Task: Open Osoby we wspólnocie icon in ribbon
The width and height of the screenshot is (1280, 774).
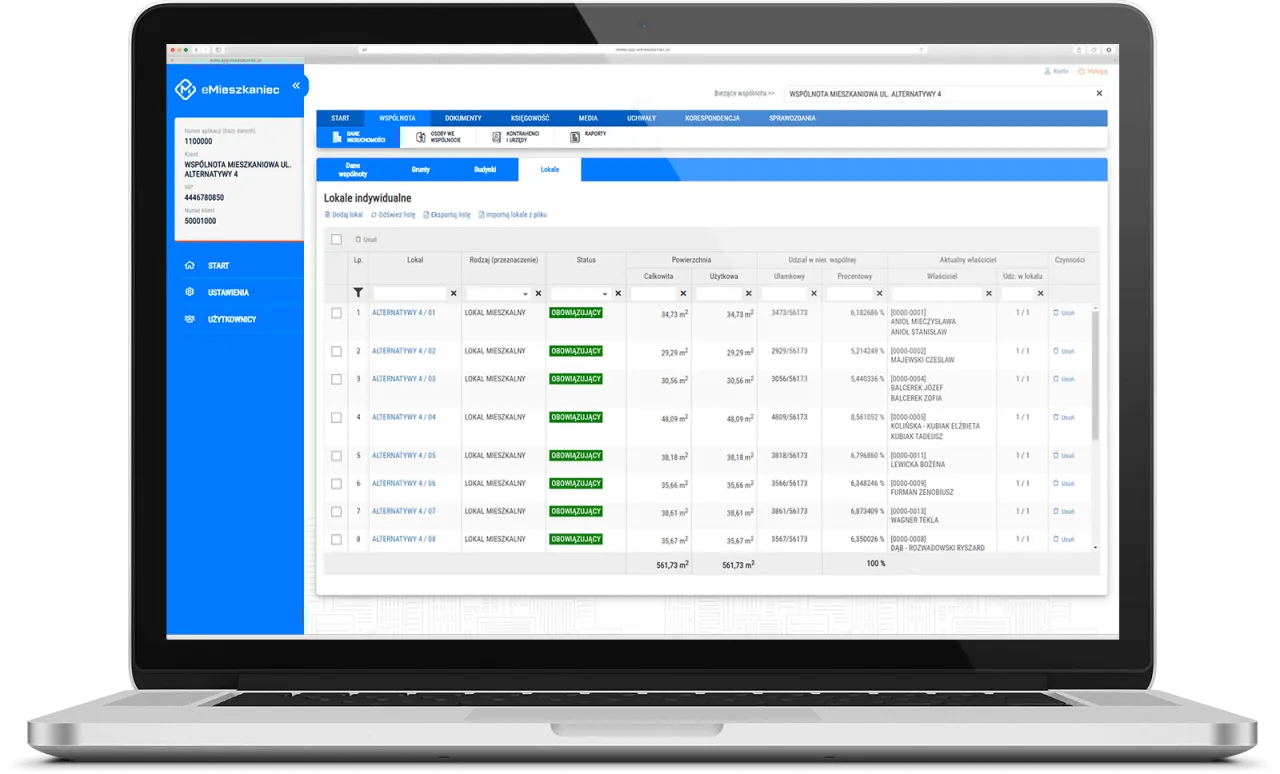Action: [421, 137]
